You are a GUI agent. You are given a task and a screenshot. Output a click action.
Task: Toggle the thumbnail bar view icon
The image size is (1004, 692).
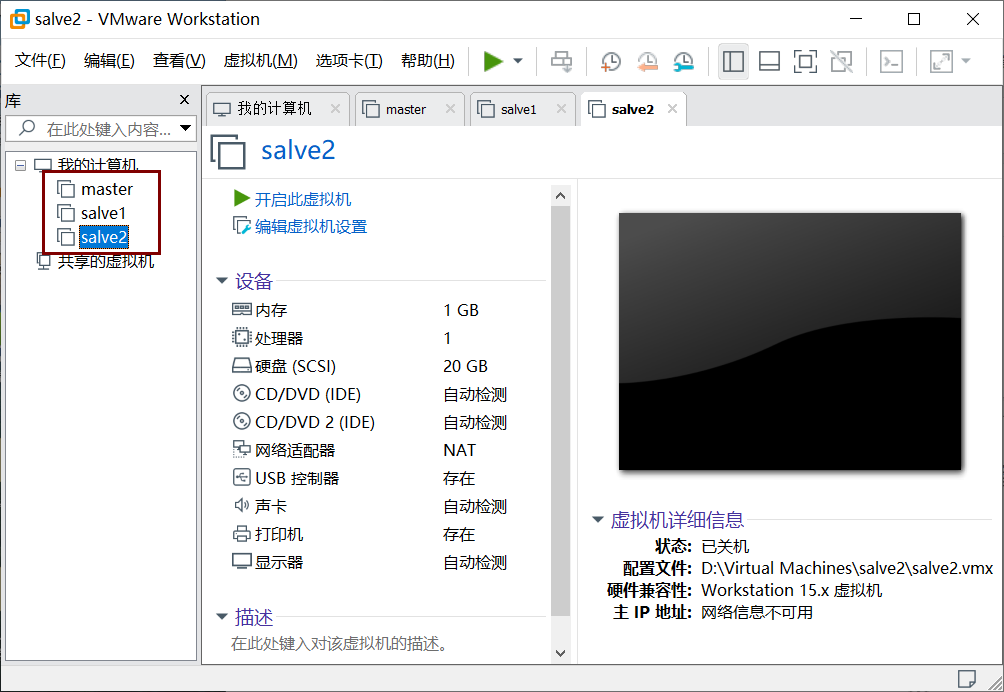(x=769, y=61)
